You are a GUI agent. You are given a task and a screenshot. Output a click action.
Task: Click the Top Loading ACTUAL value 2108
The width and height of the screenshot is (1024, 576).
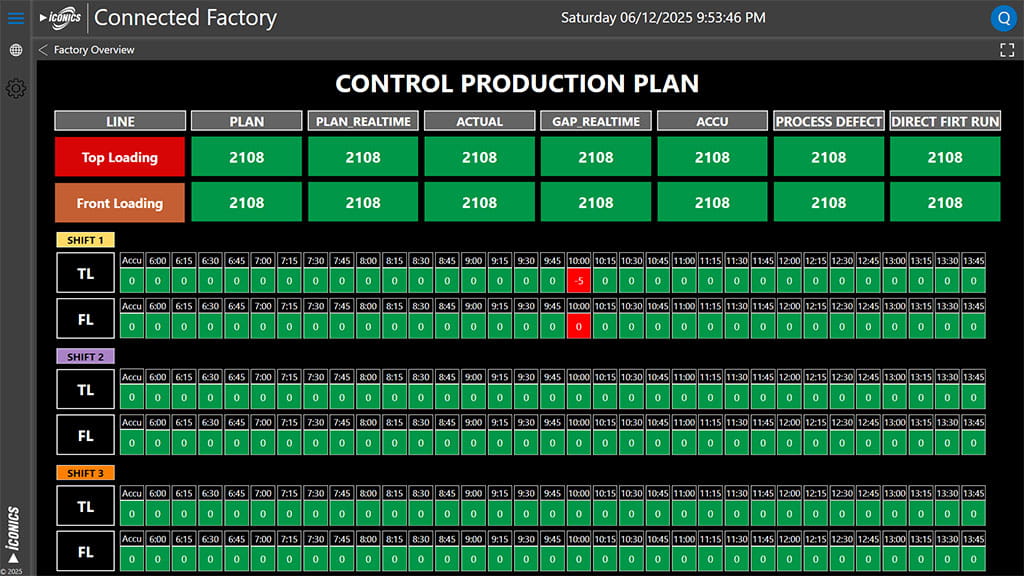[479, 157]
